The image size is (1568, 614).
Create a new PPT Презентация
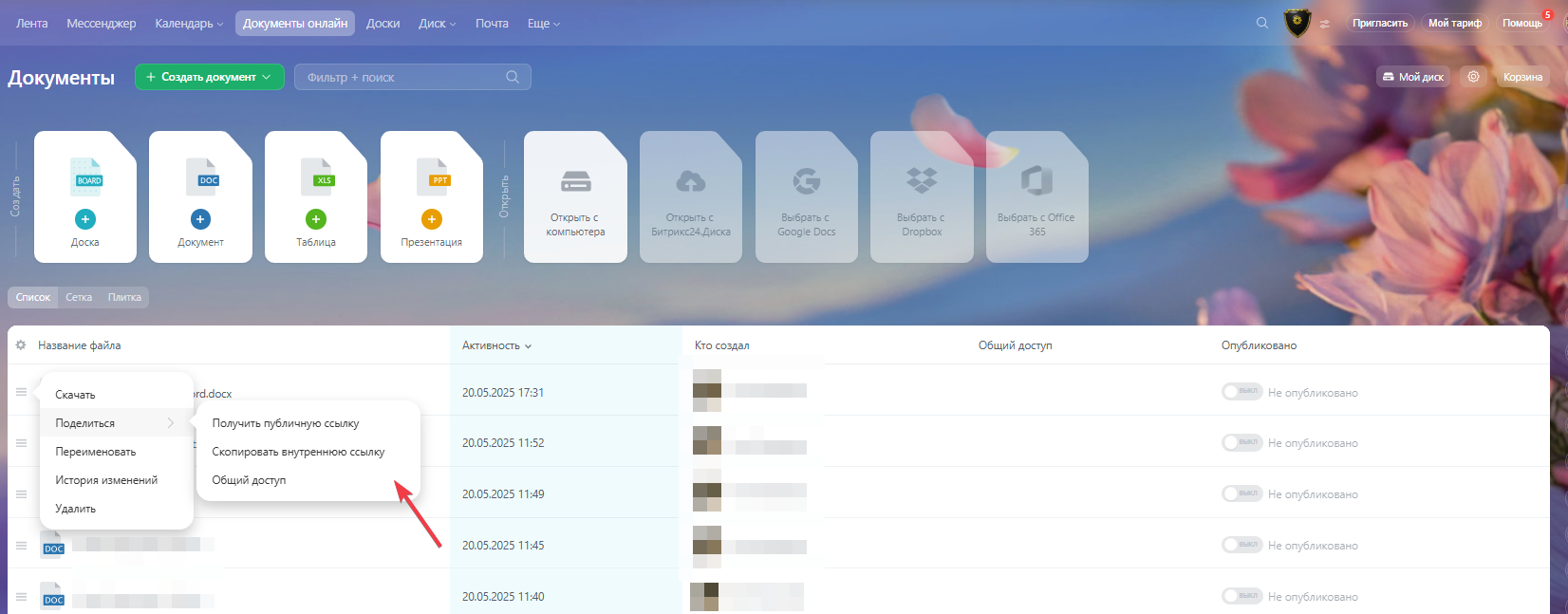pyautogui.click(x=432, y=219)
